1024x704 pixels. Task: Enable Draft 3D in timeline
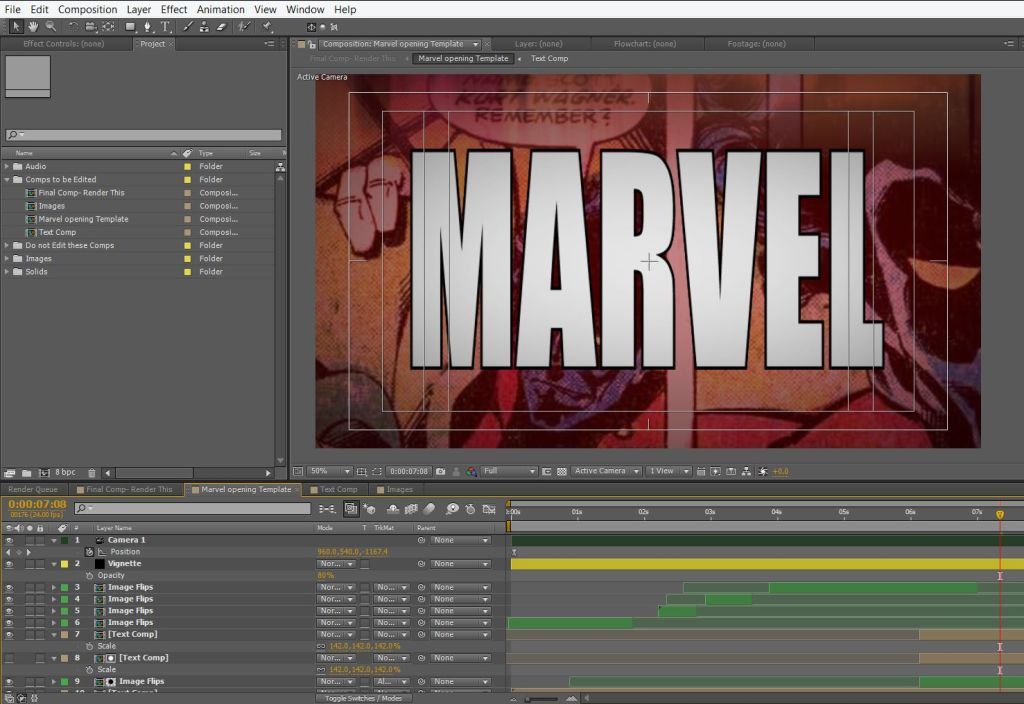[x=369, y=509]
